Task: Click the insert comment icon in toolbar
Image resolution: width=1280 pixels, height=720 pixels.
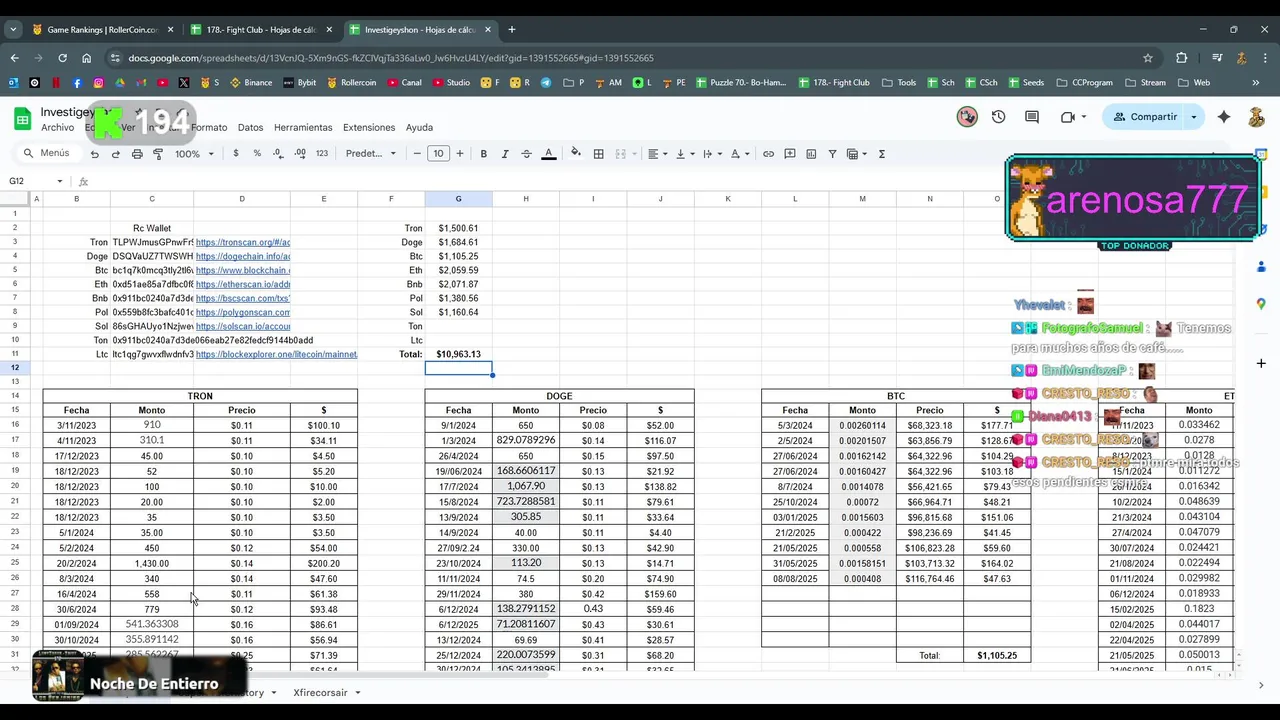Action: [790, 154]
